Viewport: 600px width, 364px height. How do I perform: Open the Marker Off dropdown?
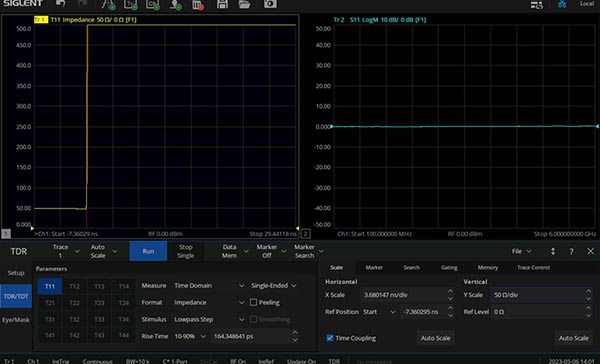[271, 251]
